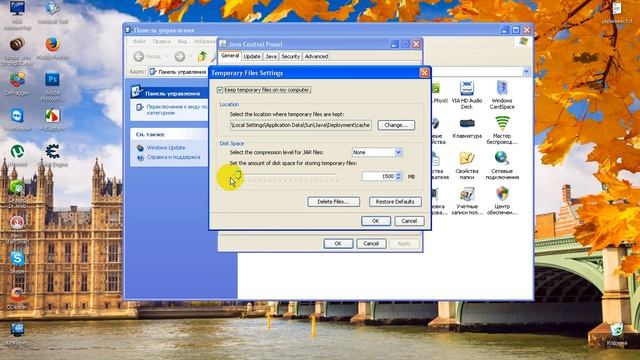Click FSCapture desktop icon

(52, 120)
